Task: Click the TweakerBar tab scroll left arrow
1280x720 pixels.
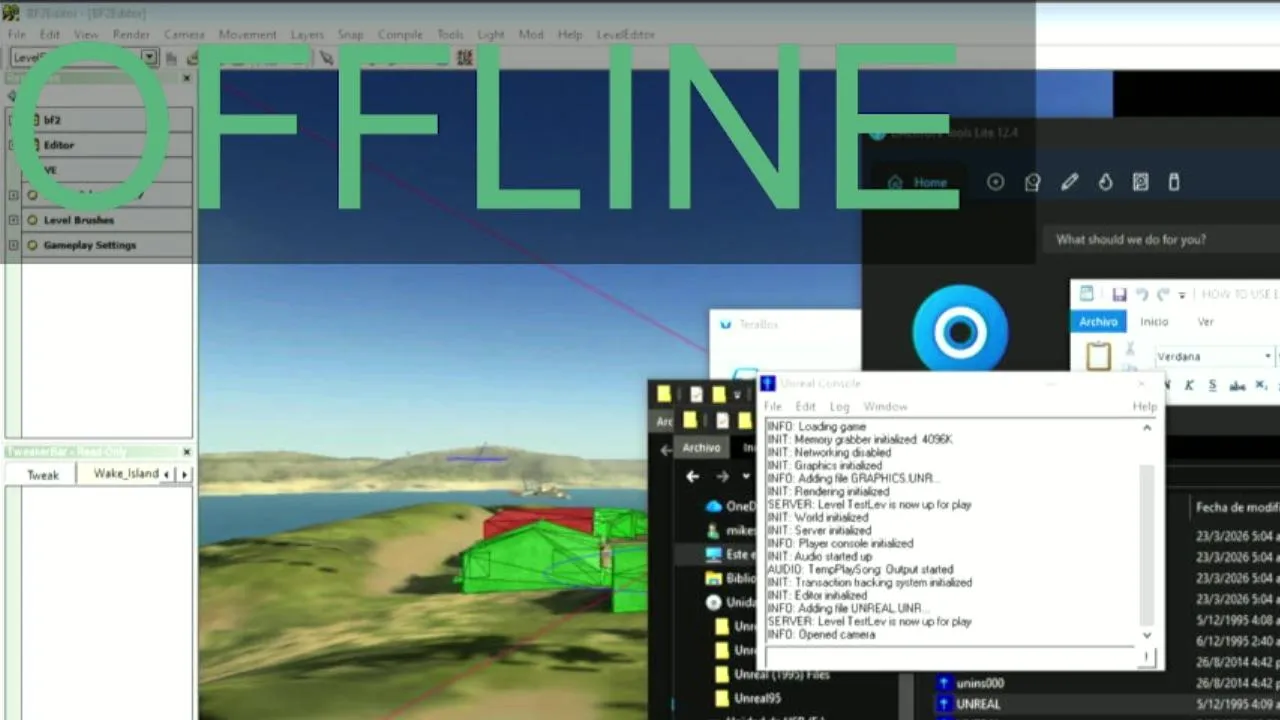Action: [168, 474]
